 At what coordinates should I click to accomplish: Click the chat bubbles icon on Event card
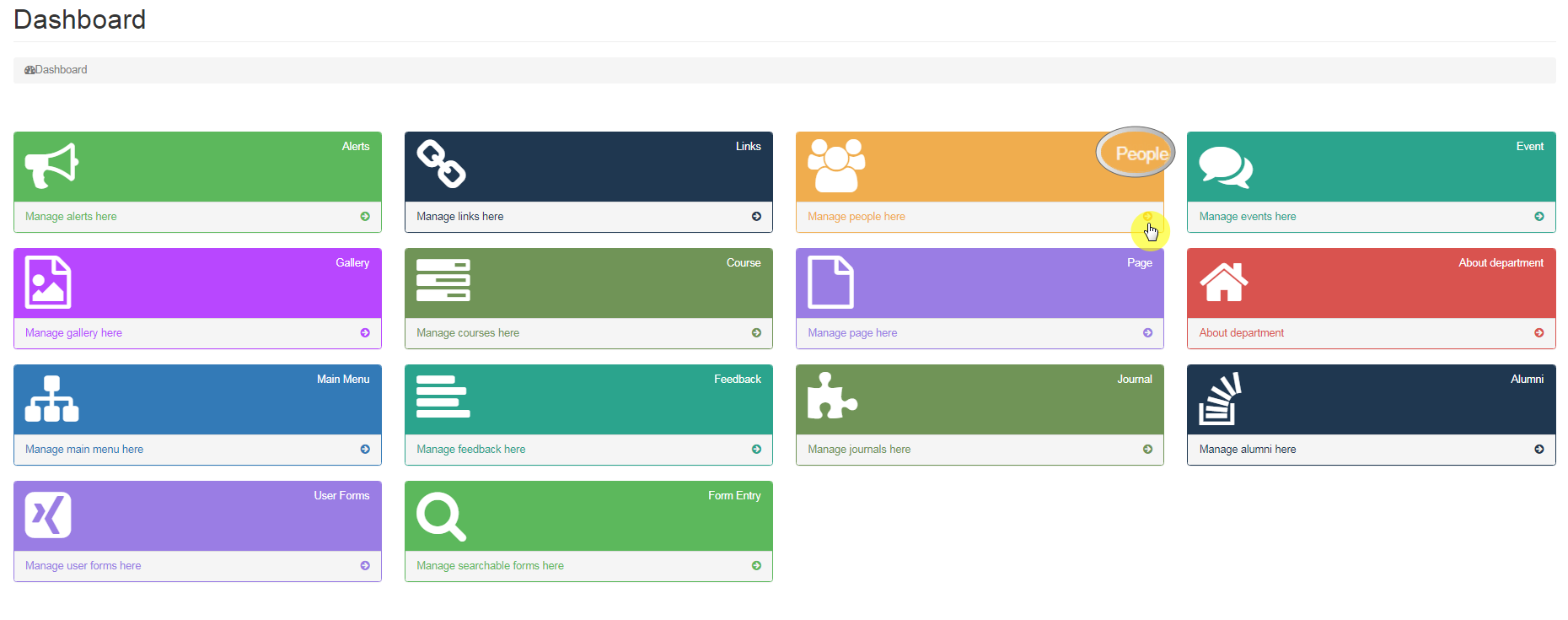[x=1225, y=167]
